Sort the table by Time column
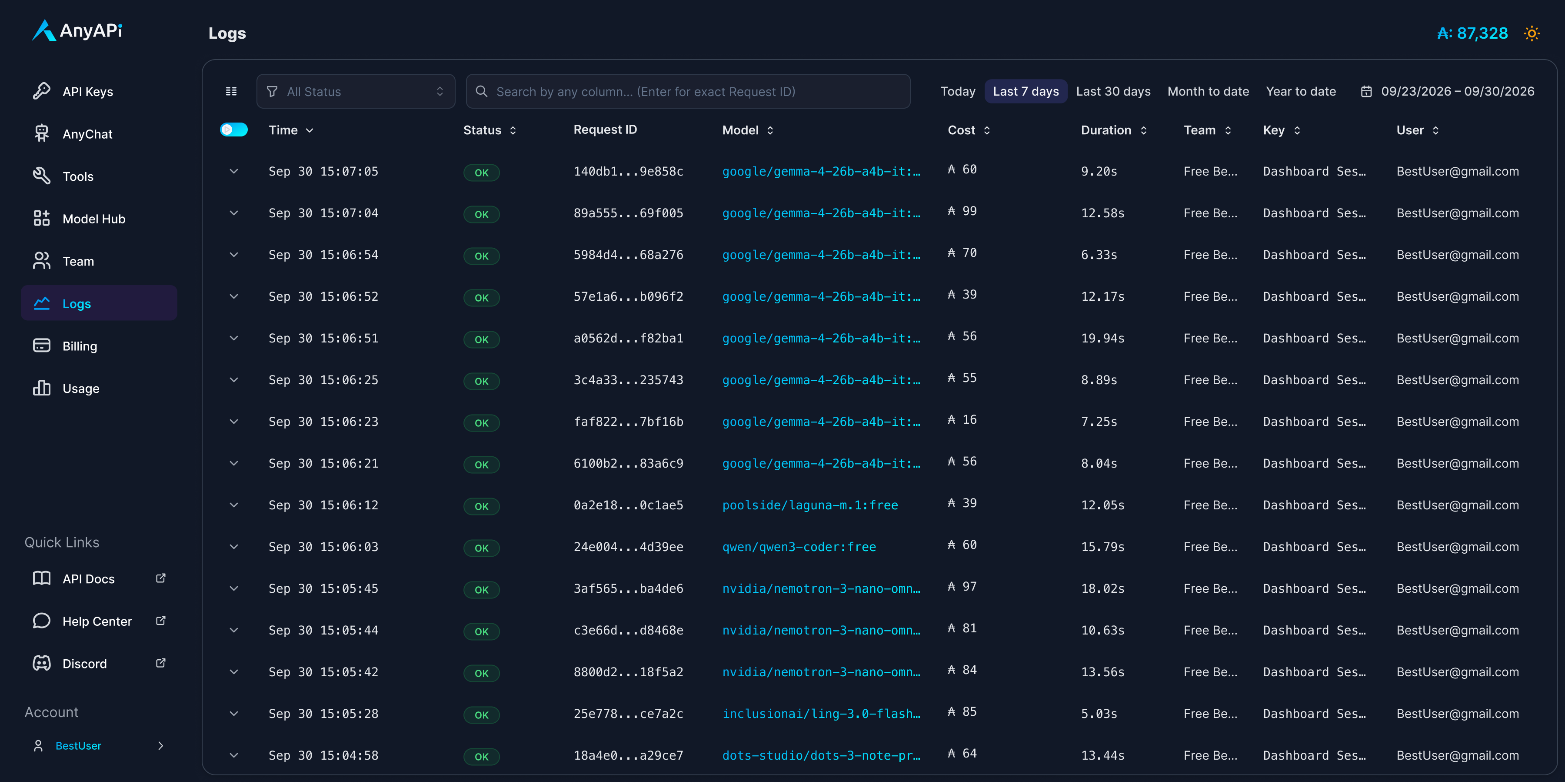 [x=291, y=130]
